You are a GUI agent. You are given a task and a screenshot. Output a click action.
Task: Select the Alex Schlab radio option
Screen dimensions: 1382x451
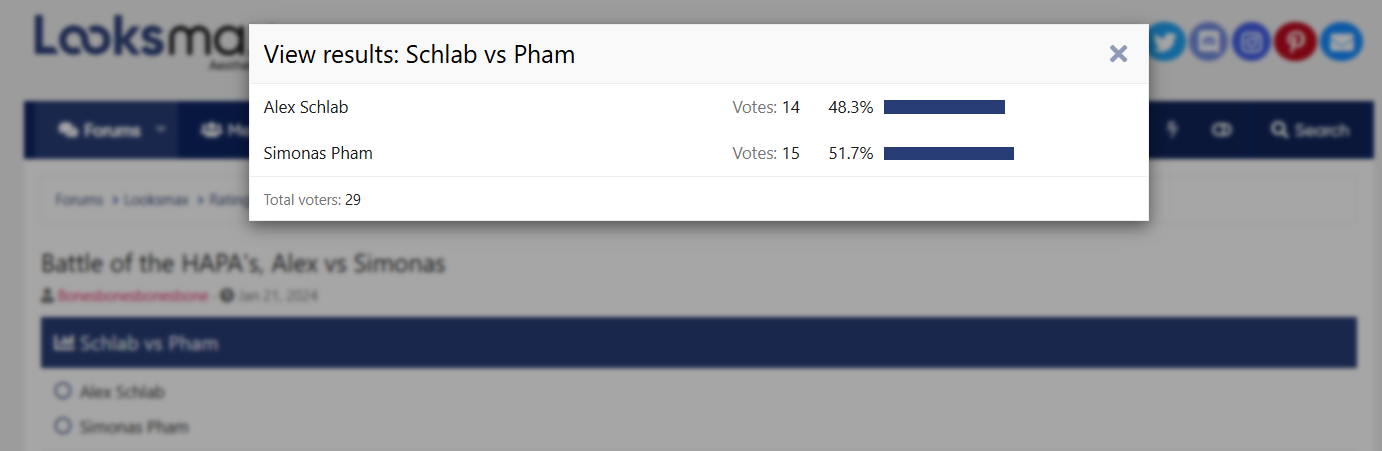coord(63,391)
